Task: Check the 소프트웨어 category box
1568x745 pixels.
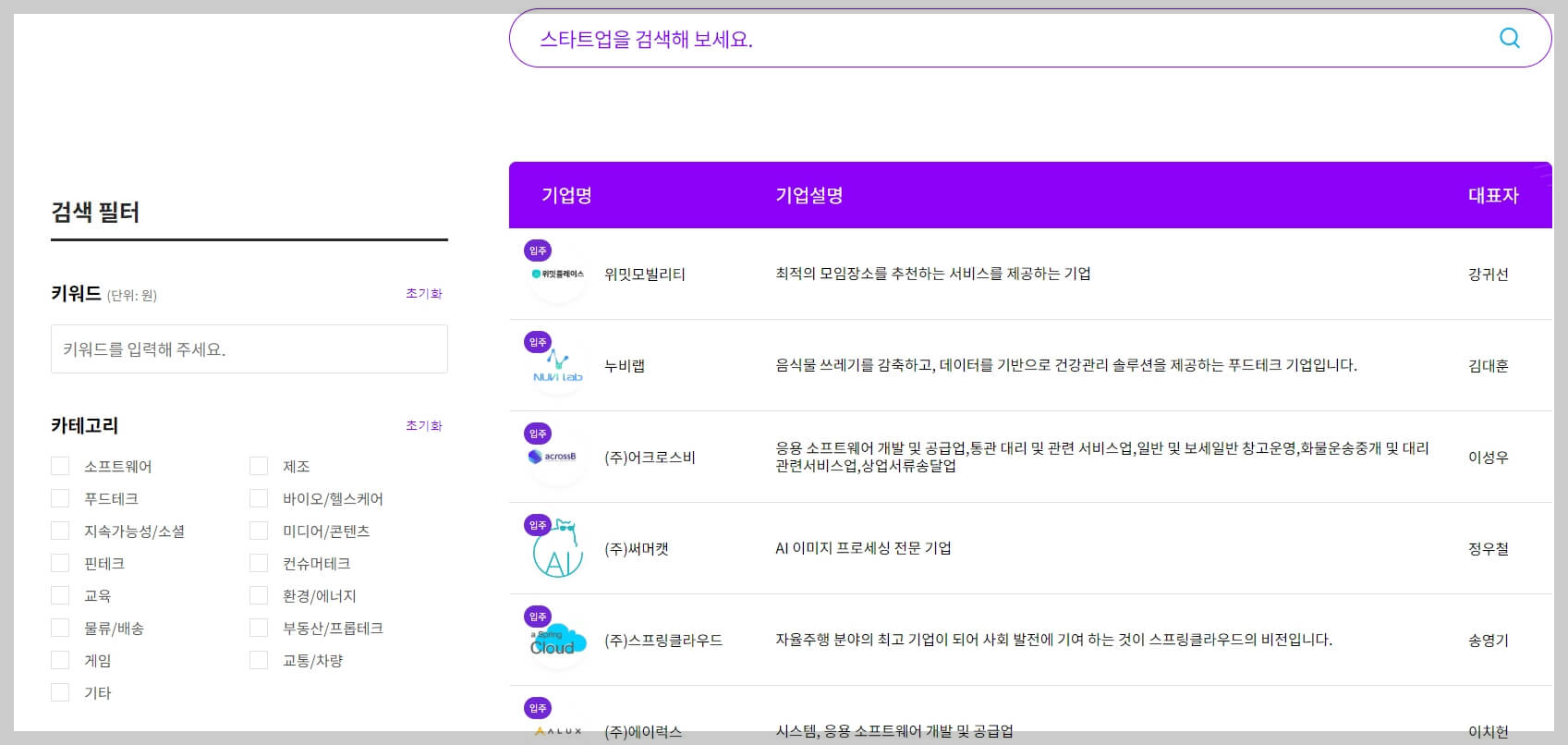Action: [60, 466]
